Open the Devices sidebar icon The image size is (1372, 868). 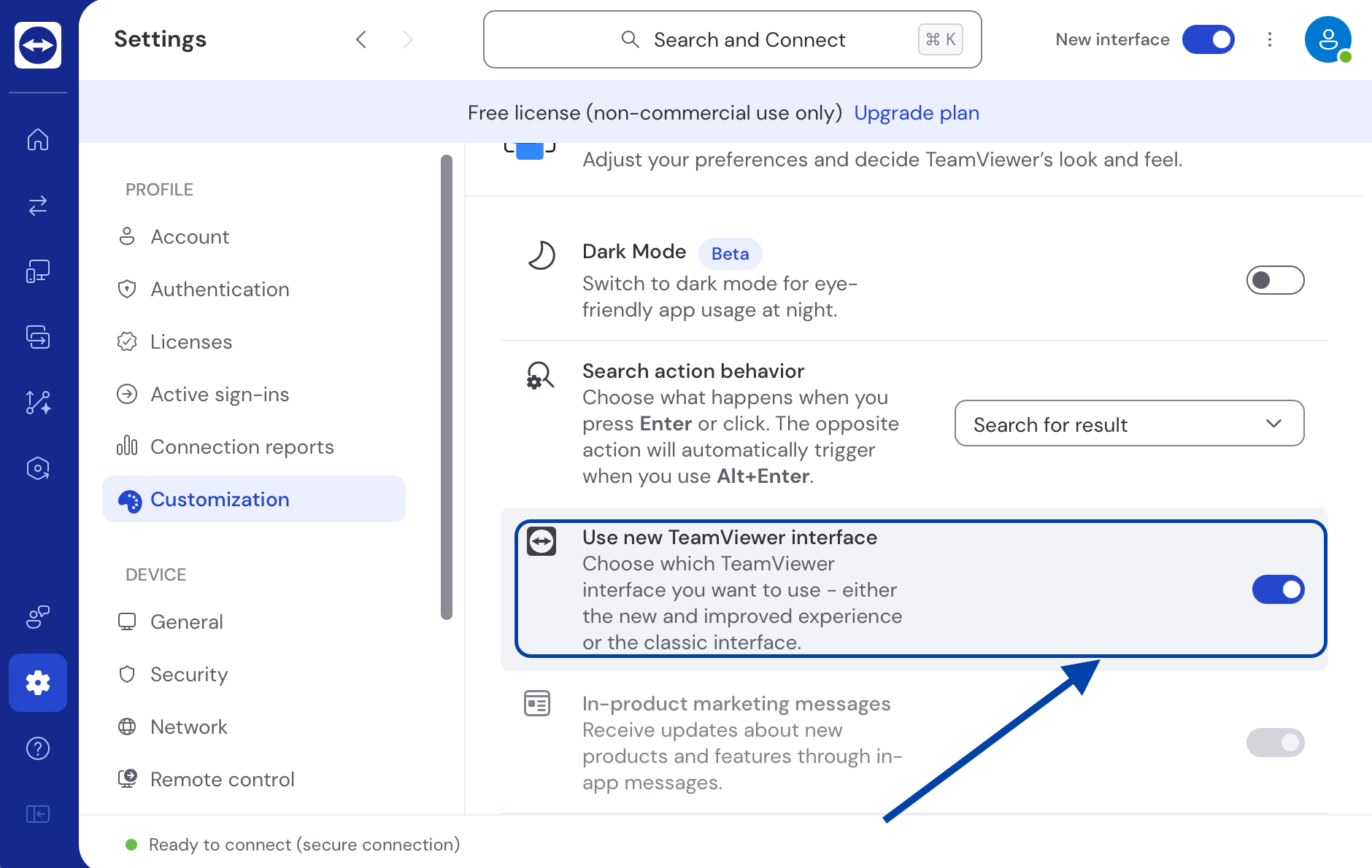coord(38,271)
